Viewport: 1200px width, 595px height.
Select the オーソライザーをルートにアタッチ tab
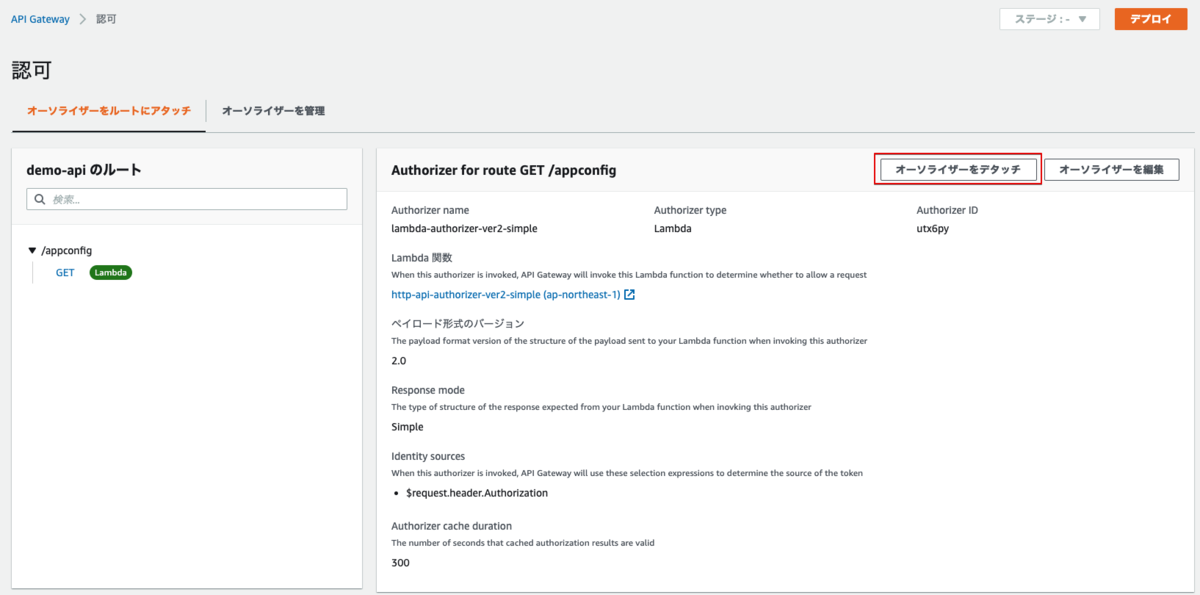(109, 111)
